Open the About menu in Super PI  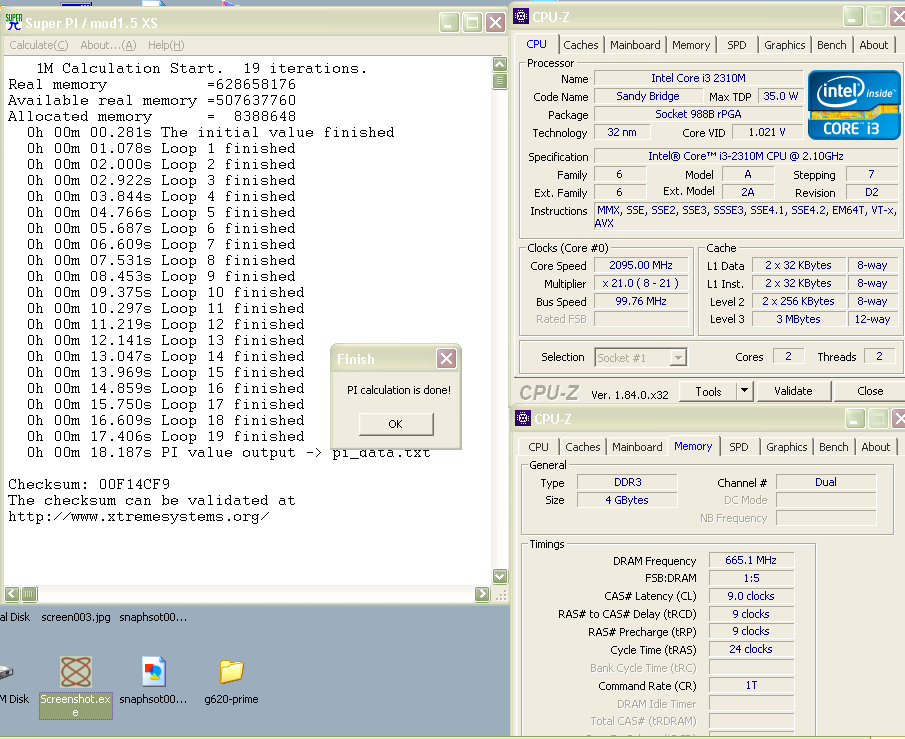108,45
